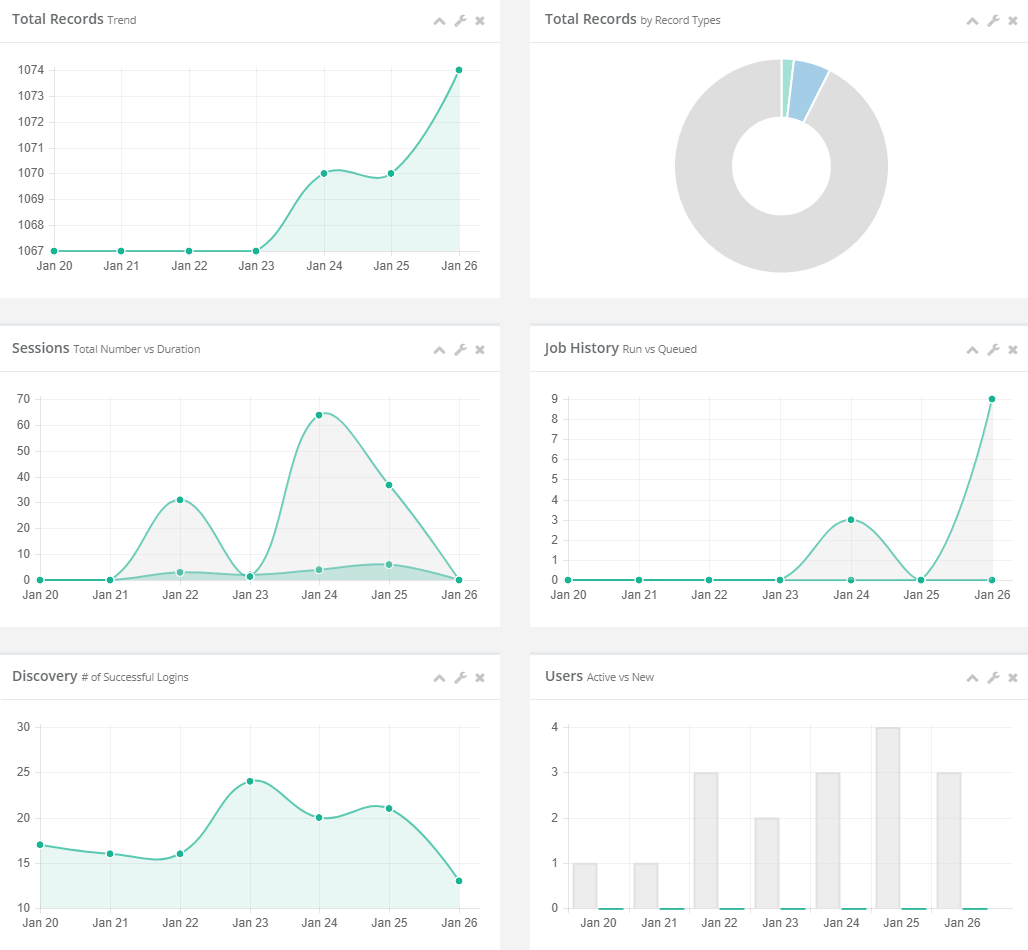Click the Jan 23 peak point in Discovery chart
Viewport: 1028px width, 950px height.
click(x=250, y=781)
